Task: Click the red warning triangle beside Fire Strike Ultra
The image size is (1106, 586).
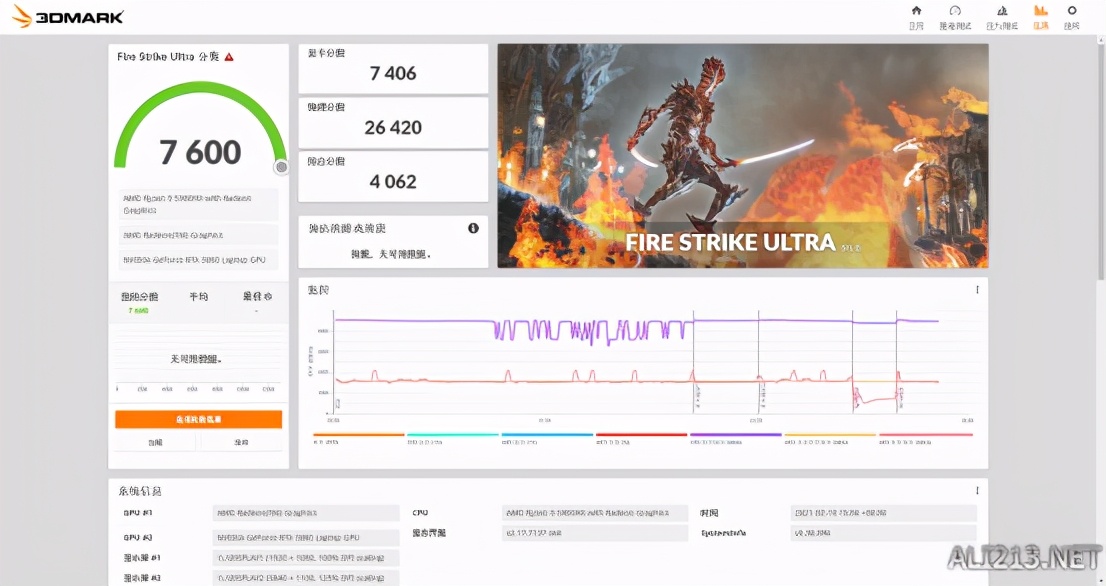Action: (x=229, y=56)
